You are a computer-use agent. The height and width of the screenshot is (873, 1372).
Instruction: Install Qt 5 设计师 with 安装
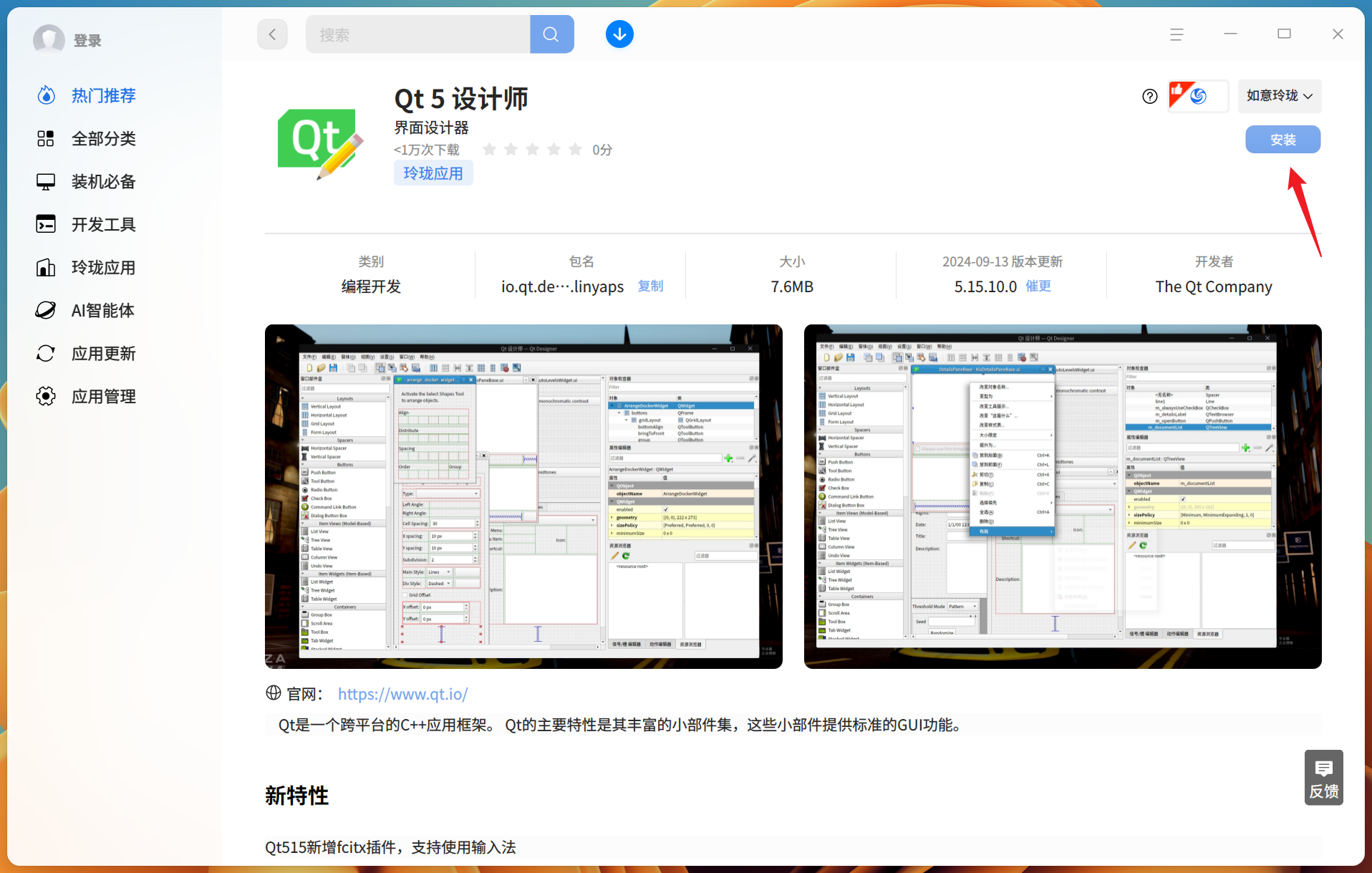click(1283, 140)
